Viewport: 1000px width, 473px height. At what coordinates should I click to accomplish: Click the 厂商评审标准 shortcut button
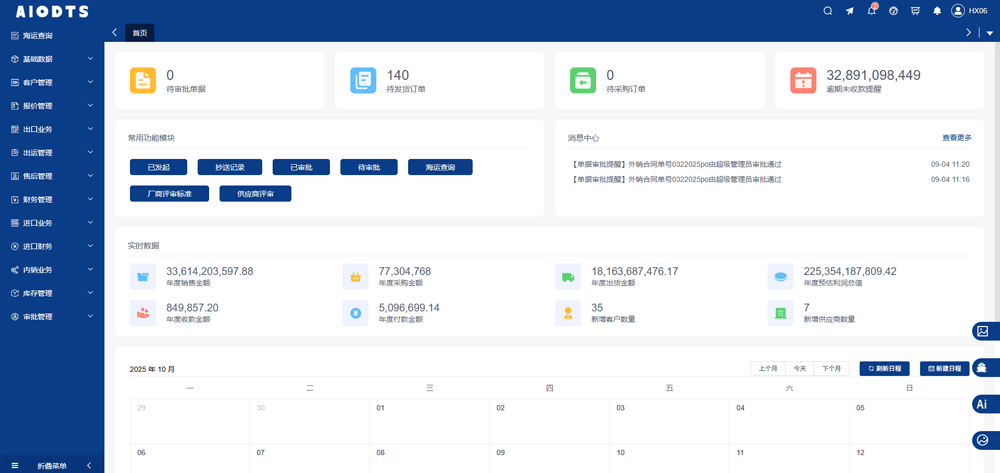pyautogui.click(x=169, y=194)
